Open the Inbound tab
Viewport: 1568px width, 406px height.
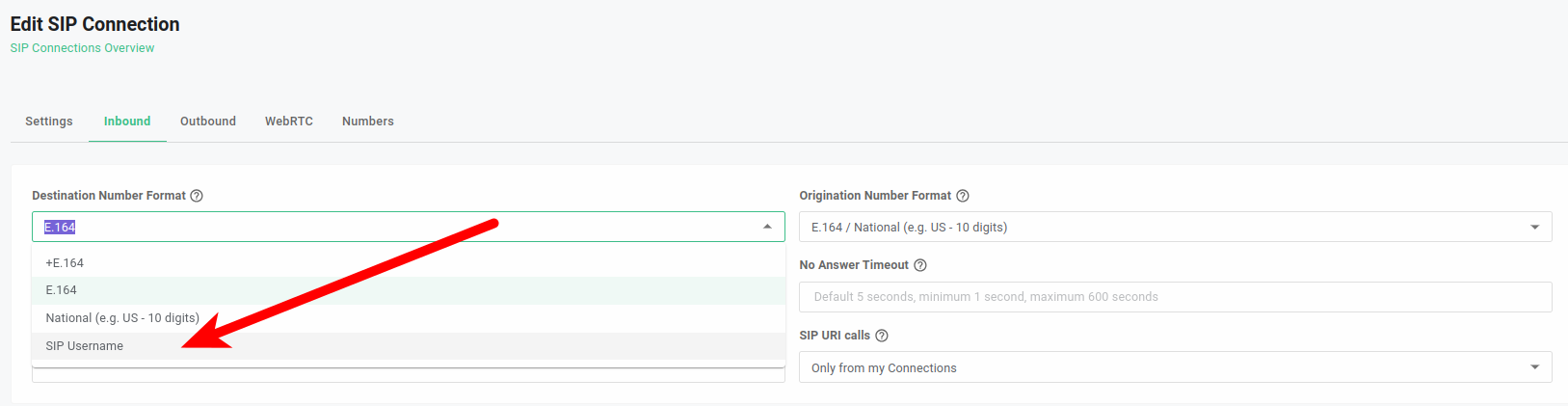pyautogui.click(x=127, y=122)
